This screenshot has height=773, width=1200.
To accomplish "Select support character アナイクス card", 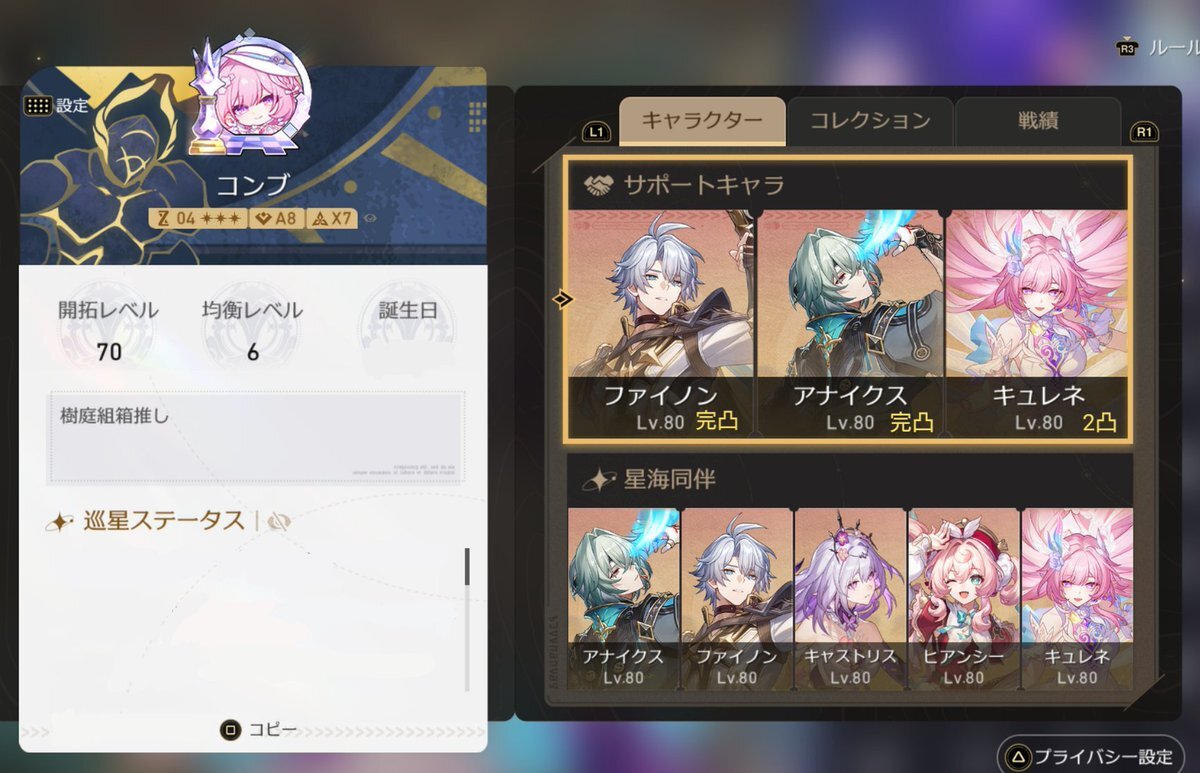I will coord(850,323).
